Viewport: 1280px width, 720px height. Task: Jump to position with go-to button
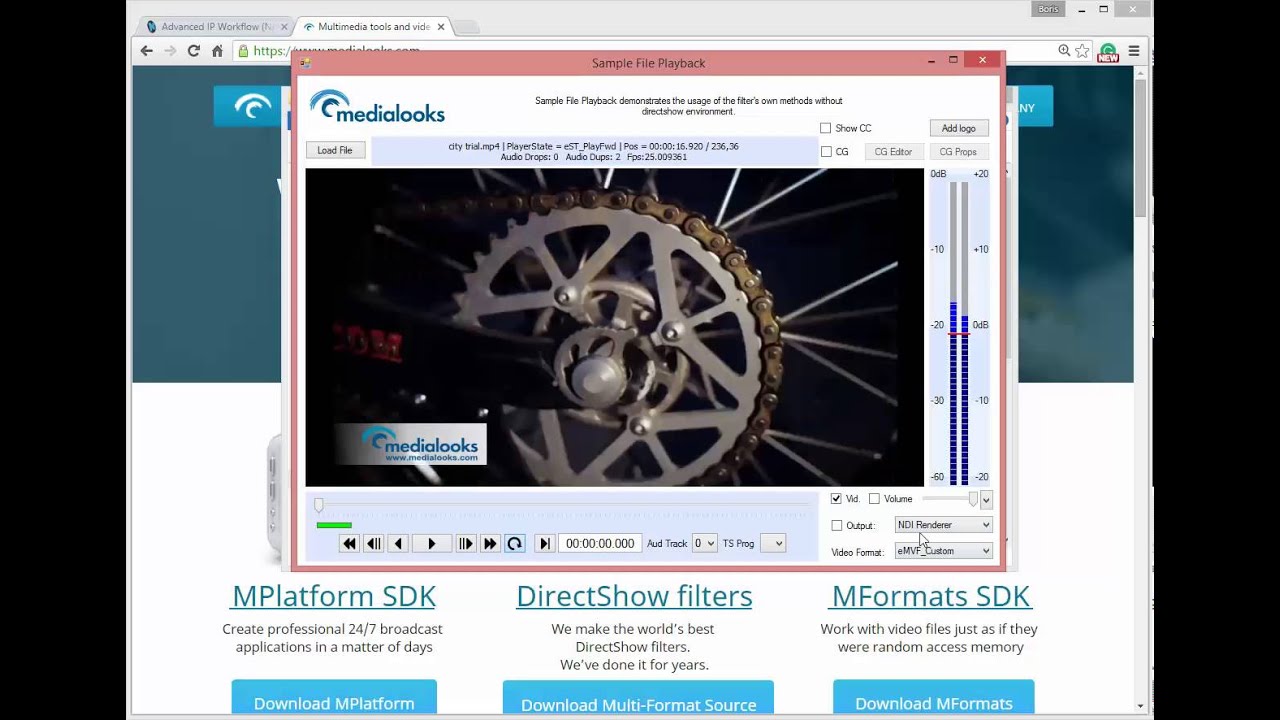(544, 543)
